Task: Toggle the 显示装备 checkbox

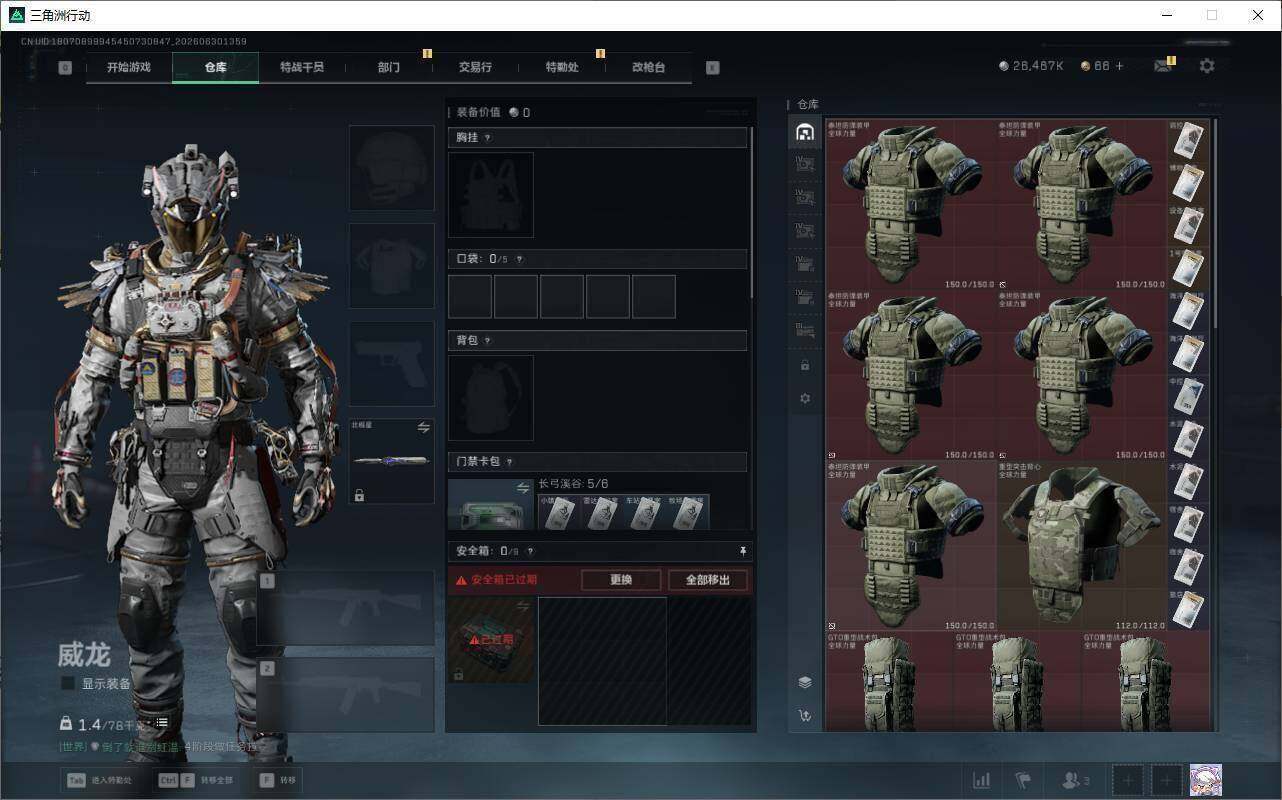Action: pos(68,684)
